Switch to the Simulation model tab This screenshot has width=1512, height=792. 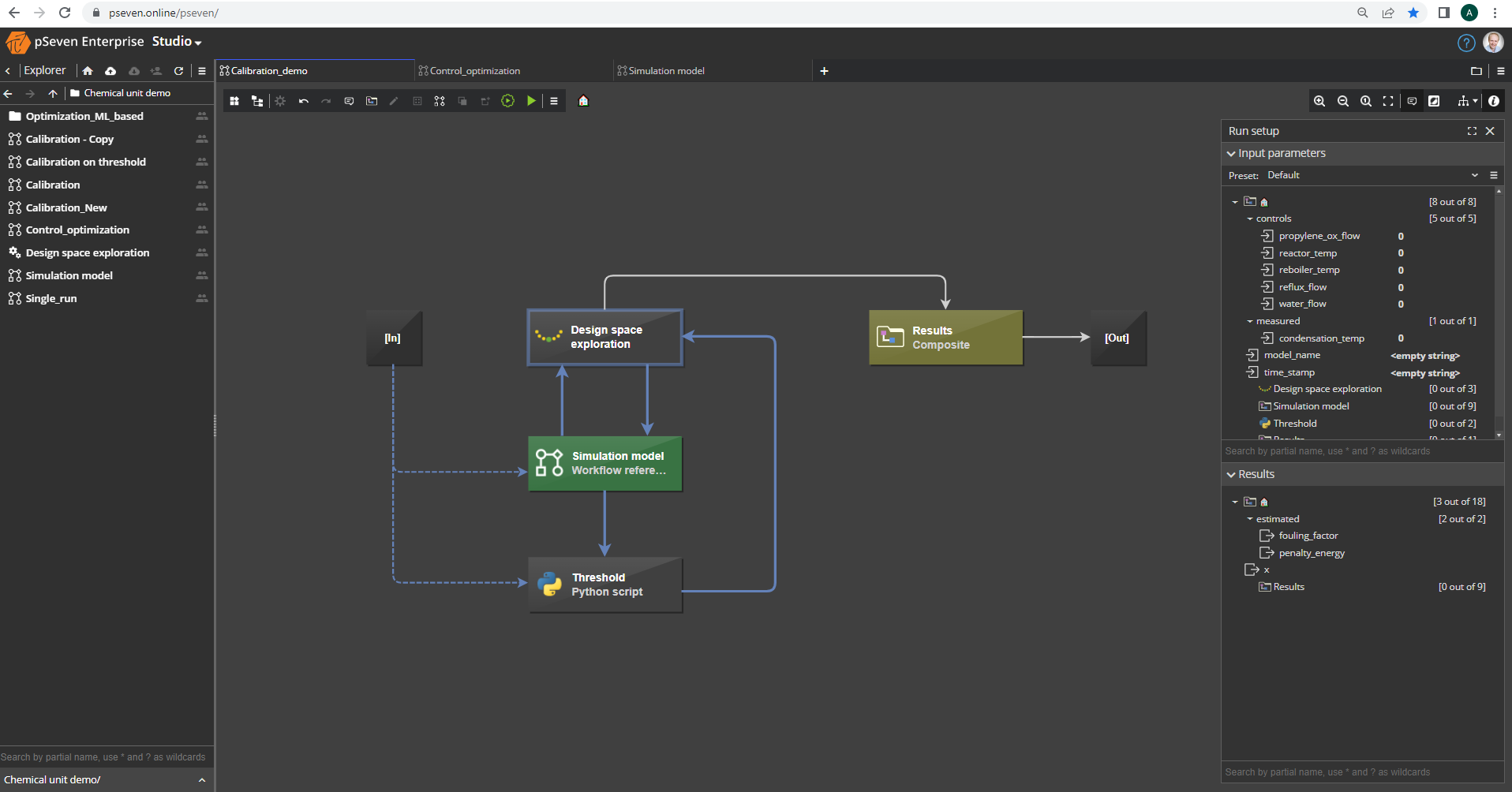[712, 71]
